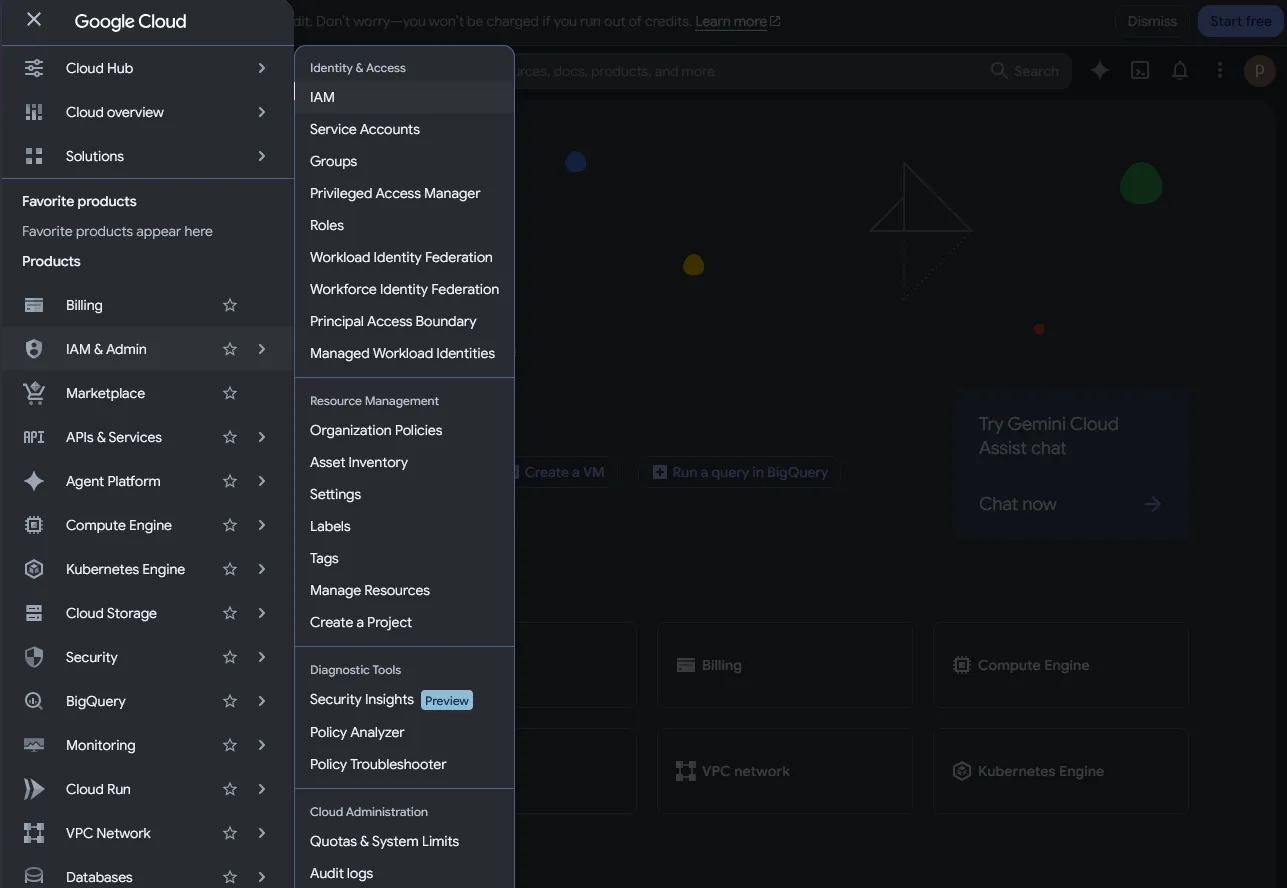Click the Start free button
This screenshot has width=1287, height=888.
1240,21
